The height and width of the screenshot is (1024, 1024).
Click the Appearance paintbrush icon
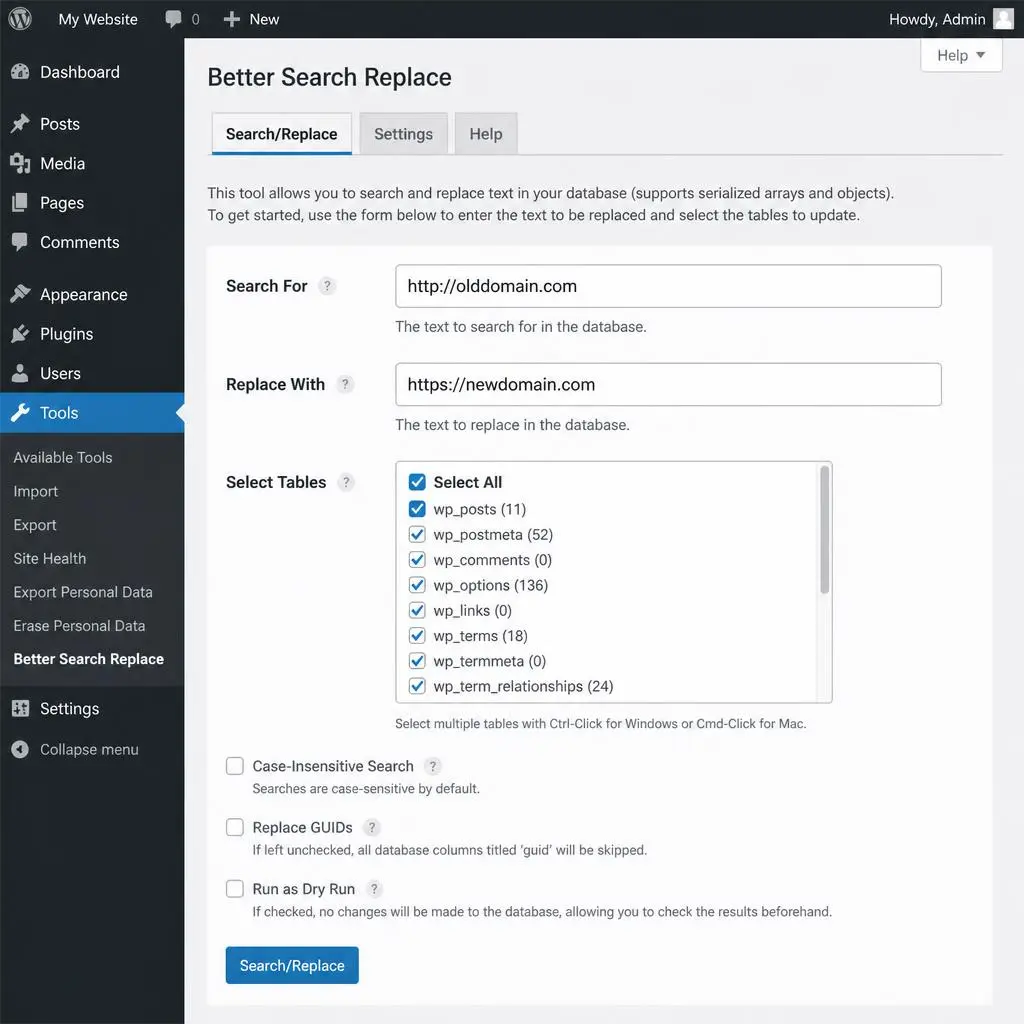coord(20,294)
